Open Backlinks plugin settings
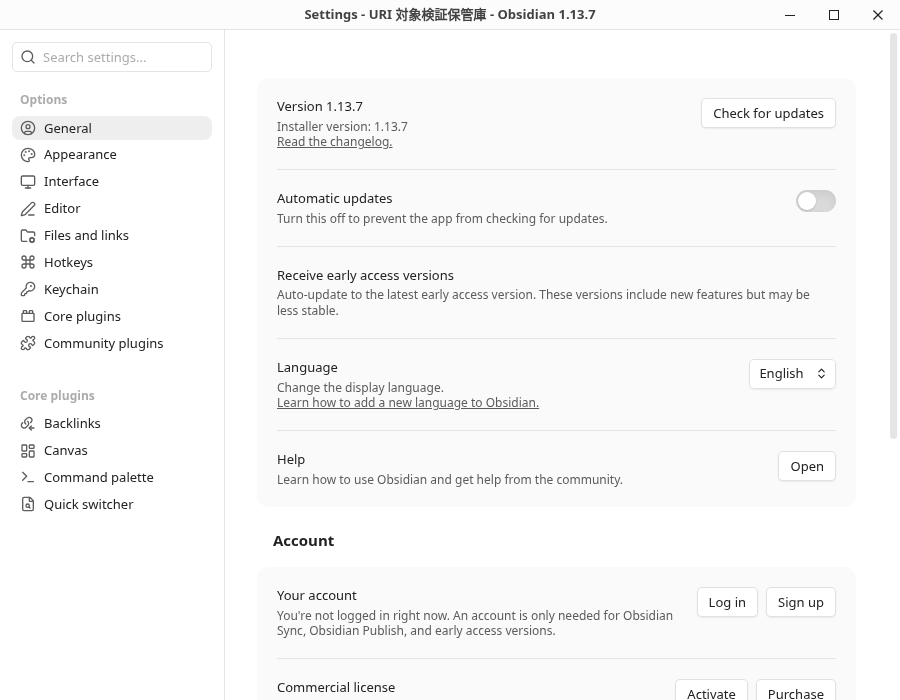Viewport: 900px width, 700px height. [x=112, y=423]
